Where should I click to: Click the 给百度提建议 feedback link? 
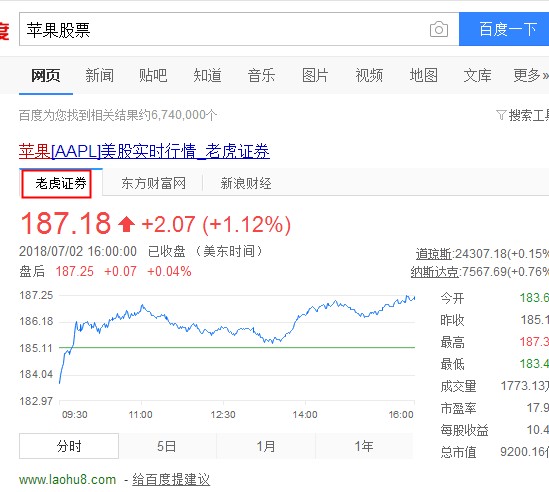[171, 479]
